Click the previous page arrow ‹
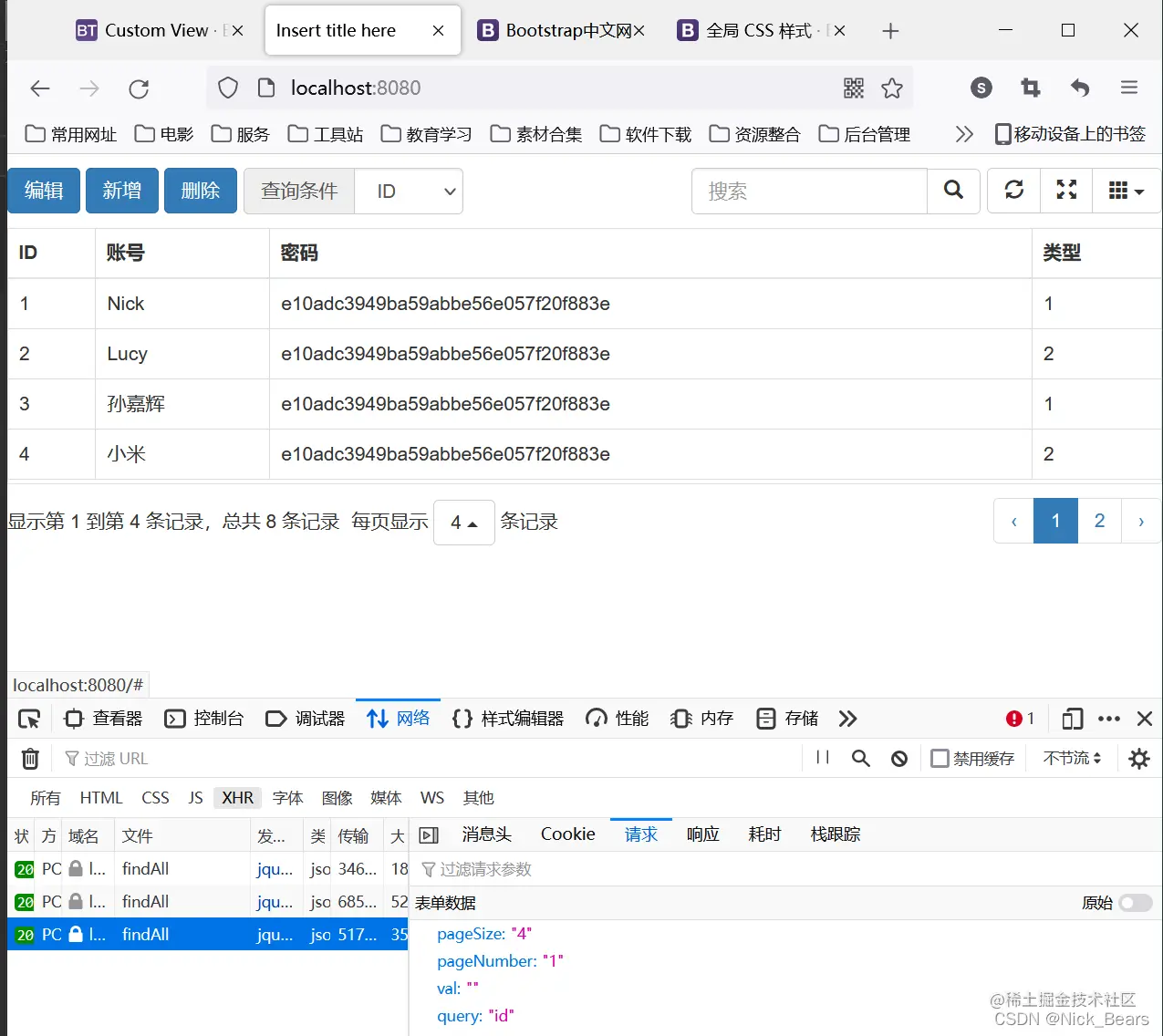 pyautogui.click(x=1013, y=521)
